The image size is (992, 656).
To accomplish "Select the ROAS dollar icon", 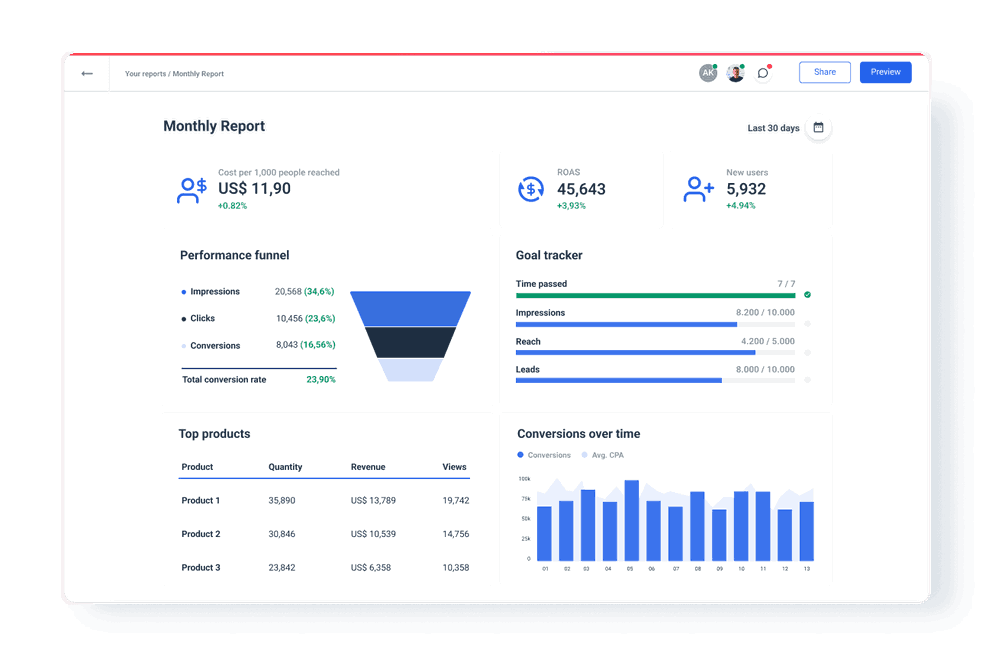I will coord(531,188).
